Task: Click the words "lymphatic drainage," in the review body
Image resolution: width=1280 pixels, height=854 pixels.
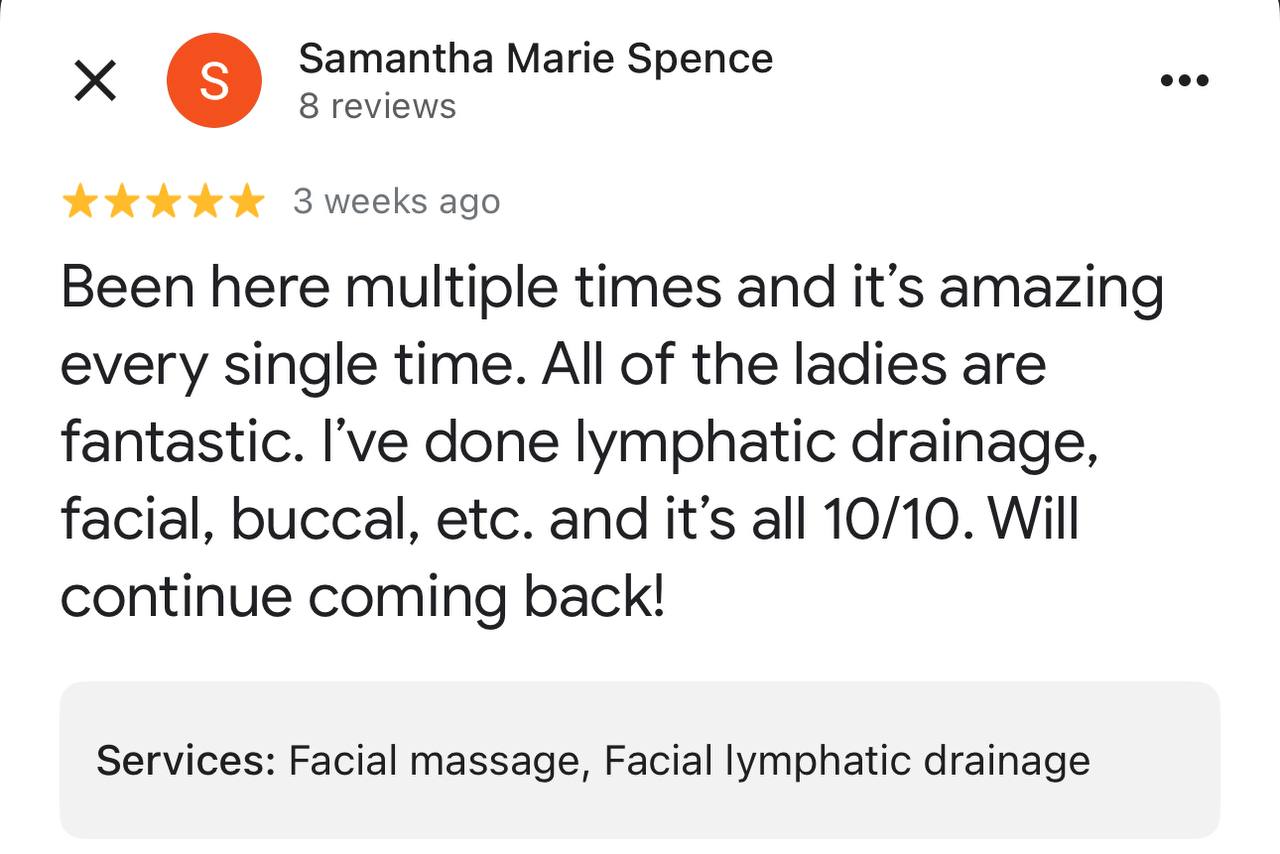Action: pos(837,443)
